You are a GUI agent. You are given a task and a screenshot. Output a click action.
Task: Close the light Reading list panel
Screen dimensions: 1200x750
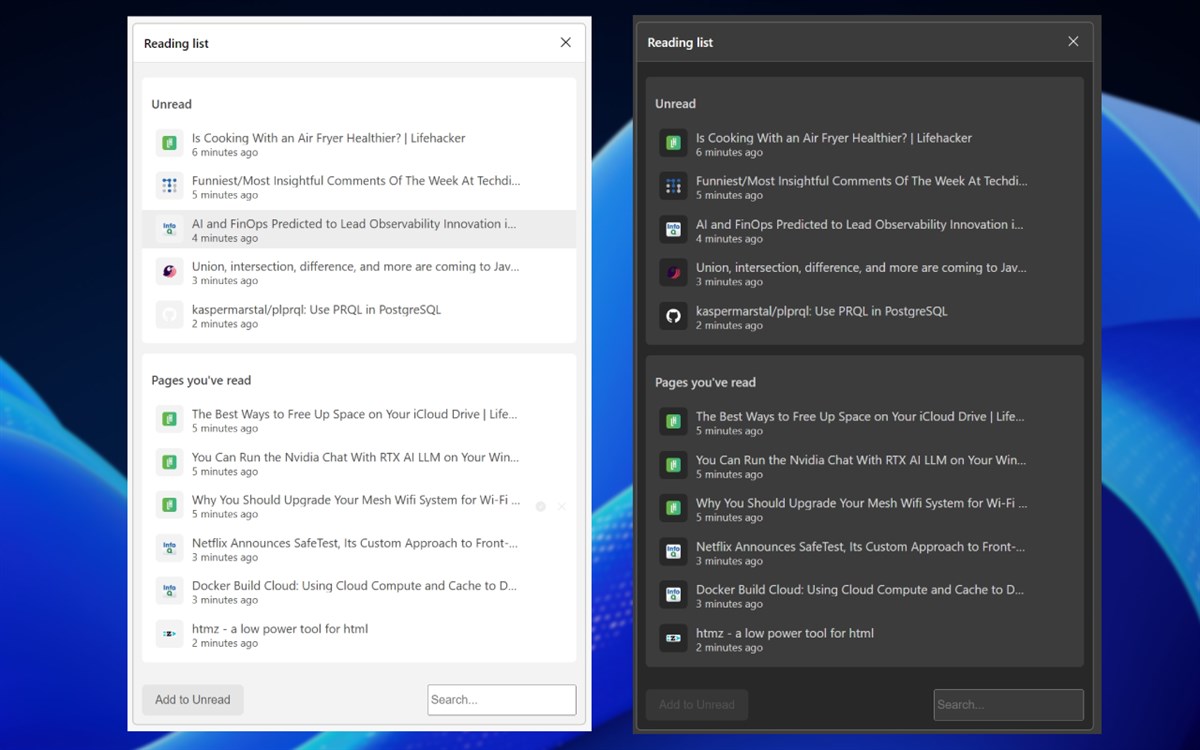(x=566, y=43)
